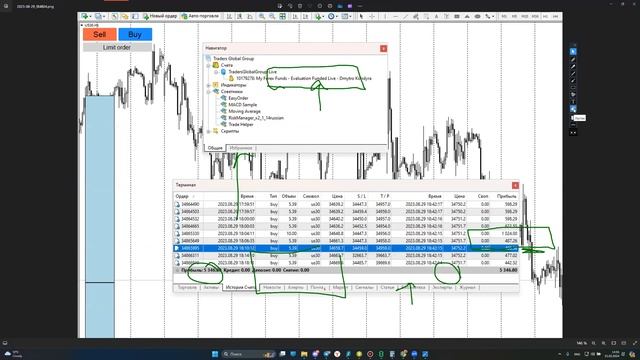Collapse the Советники tree node

[x=209, y=92]
